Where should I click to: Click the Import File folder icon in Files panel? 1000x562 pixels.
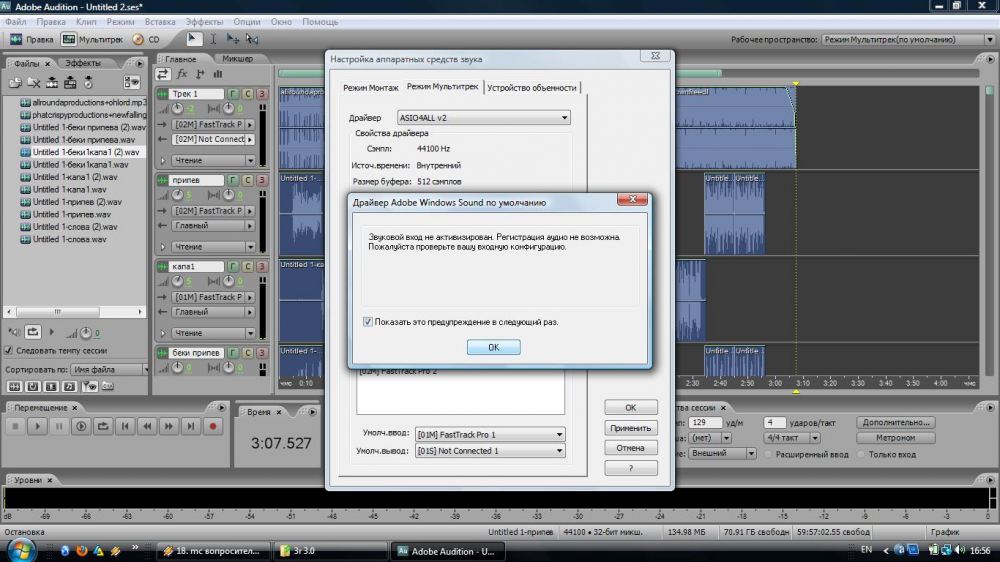[x=15, y=83]
